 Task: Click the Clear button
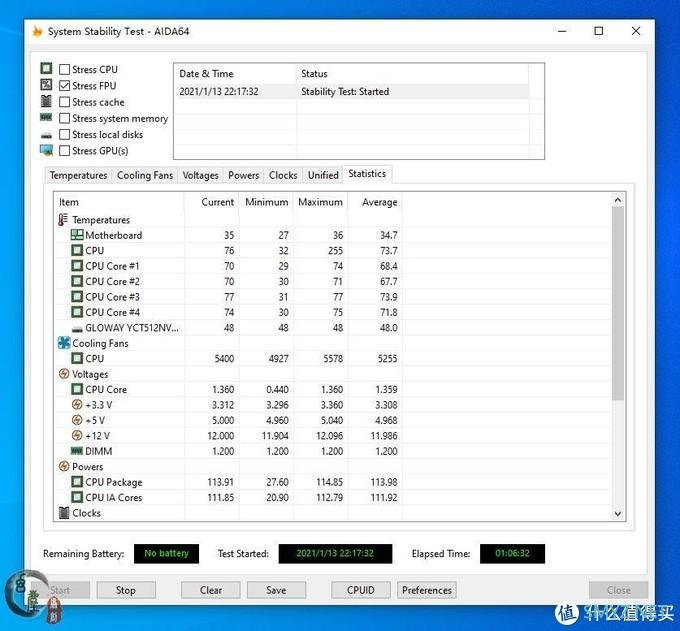pos(211,590)
